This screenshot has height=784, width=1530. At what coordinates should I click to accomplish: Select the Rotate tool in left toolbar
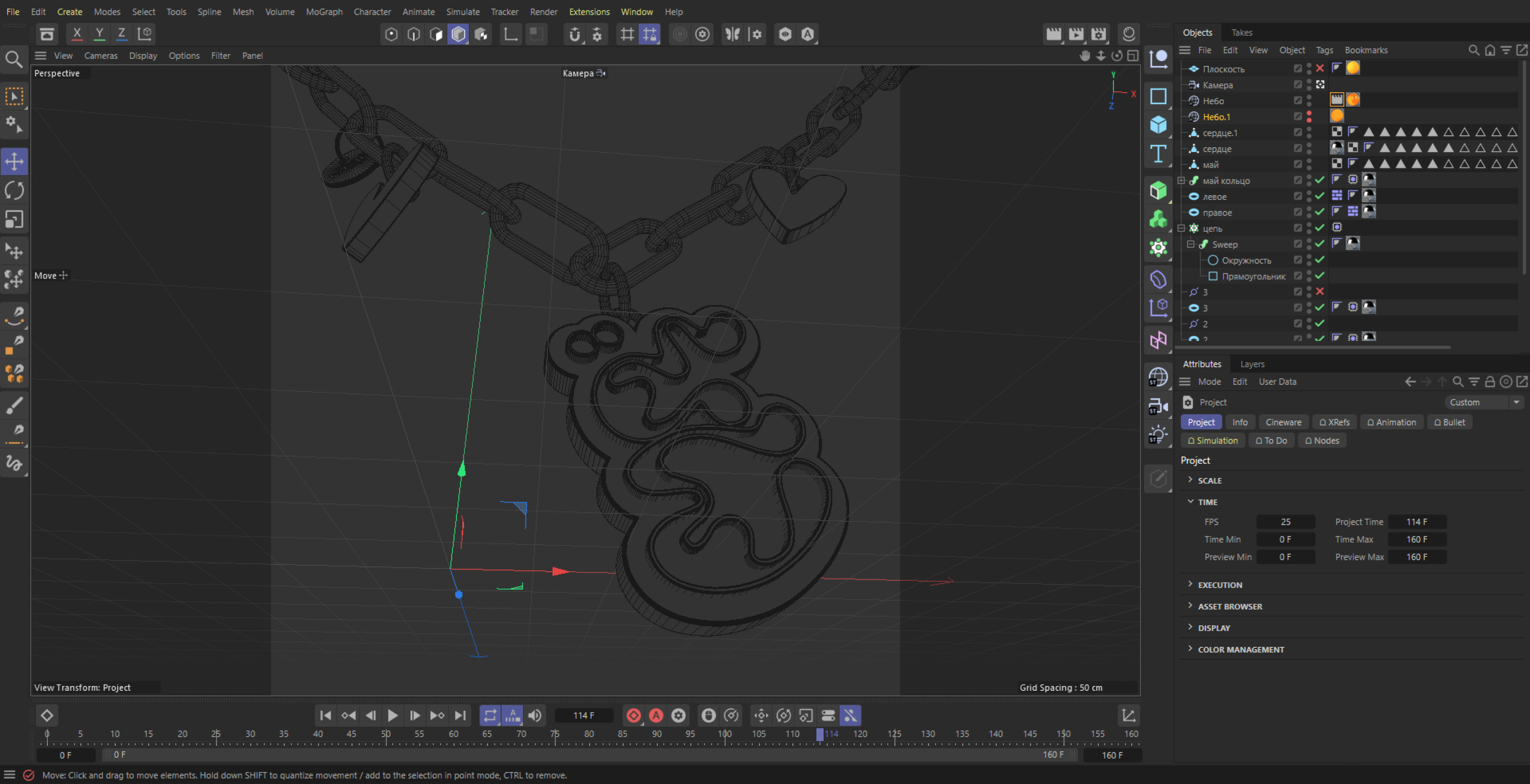[x=14, y=191]
